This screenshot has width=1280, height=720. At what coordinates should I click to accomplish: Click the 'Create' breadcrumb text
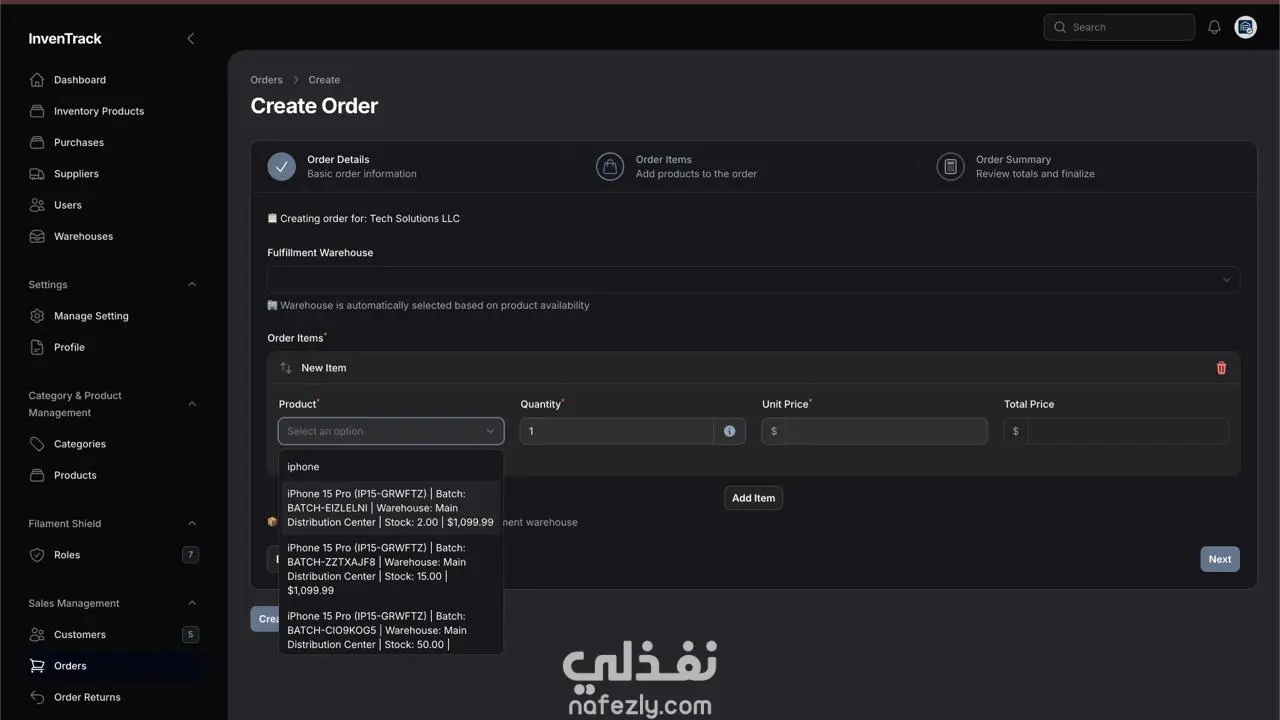(x=324, y=80)
